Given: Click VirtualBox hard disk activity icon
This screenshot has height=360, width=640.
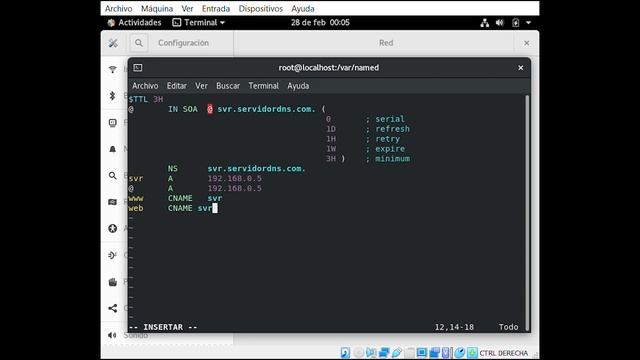Looking at the screenshot, I should click(345, 353).
